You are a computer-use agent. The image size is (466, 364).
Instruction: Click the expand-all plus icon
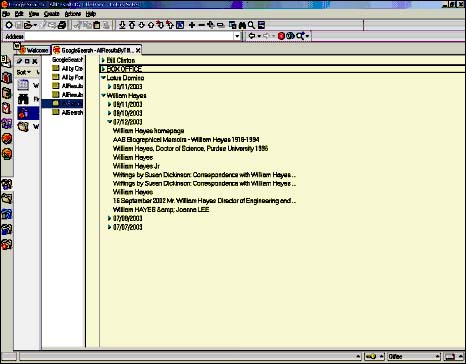tap(211, 25)
